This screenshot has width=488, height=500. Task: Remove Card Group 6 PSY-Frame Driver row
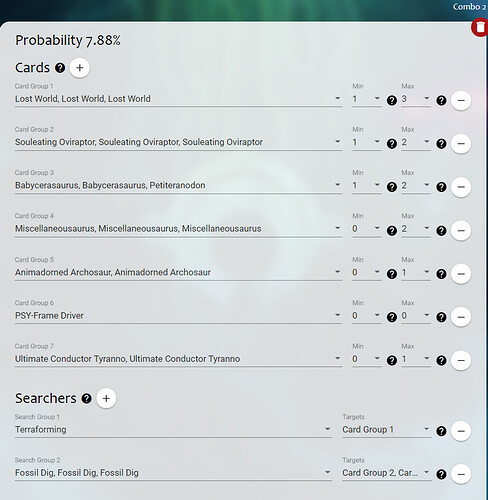point(461,317)
